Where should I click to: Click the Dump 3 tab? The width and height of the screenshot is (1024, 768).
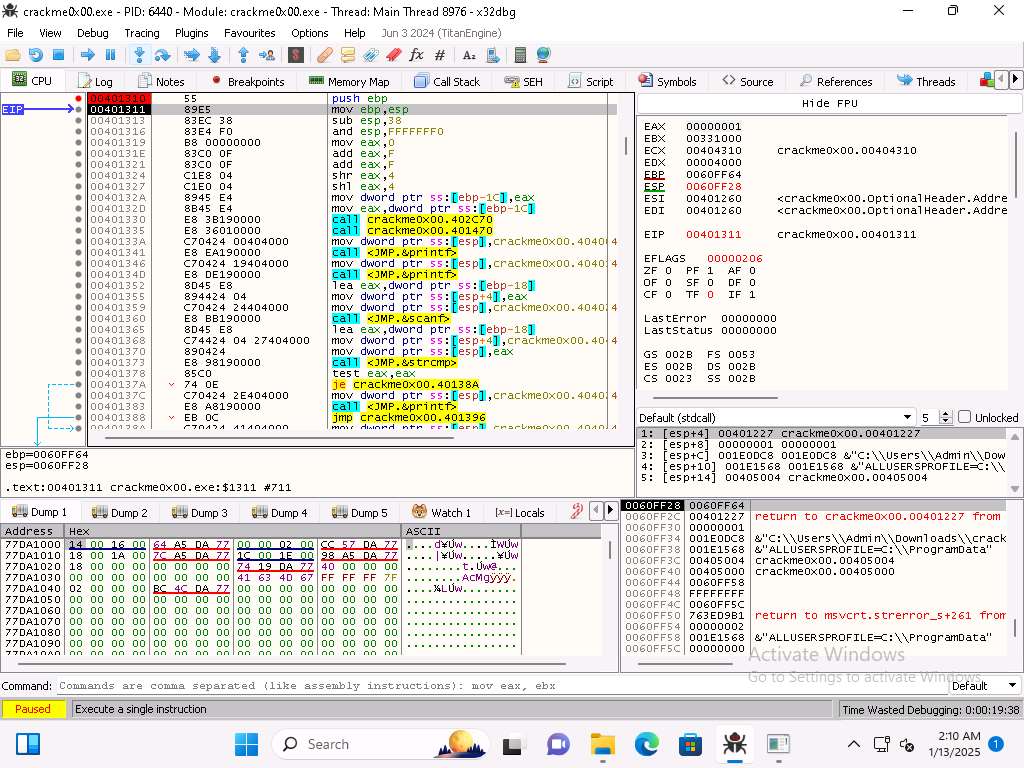click(x=200, y=512)
